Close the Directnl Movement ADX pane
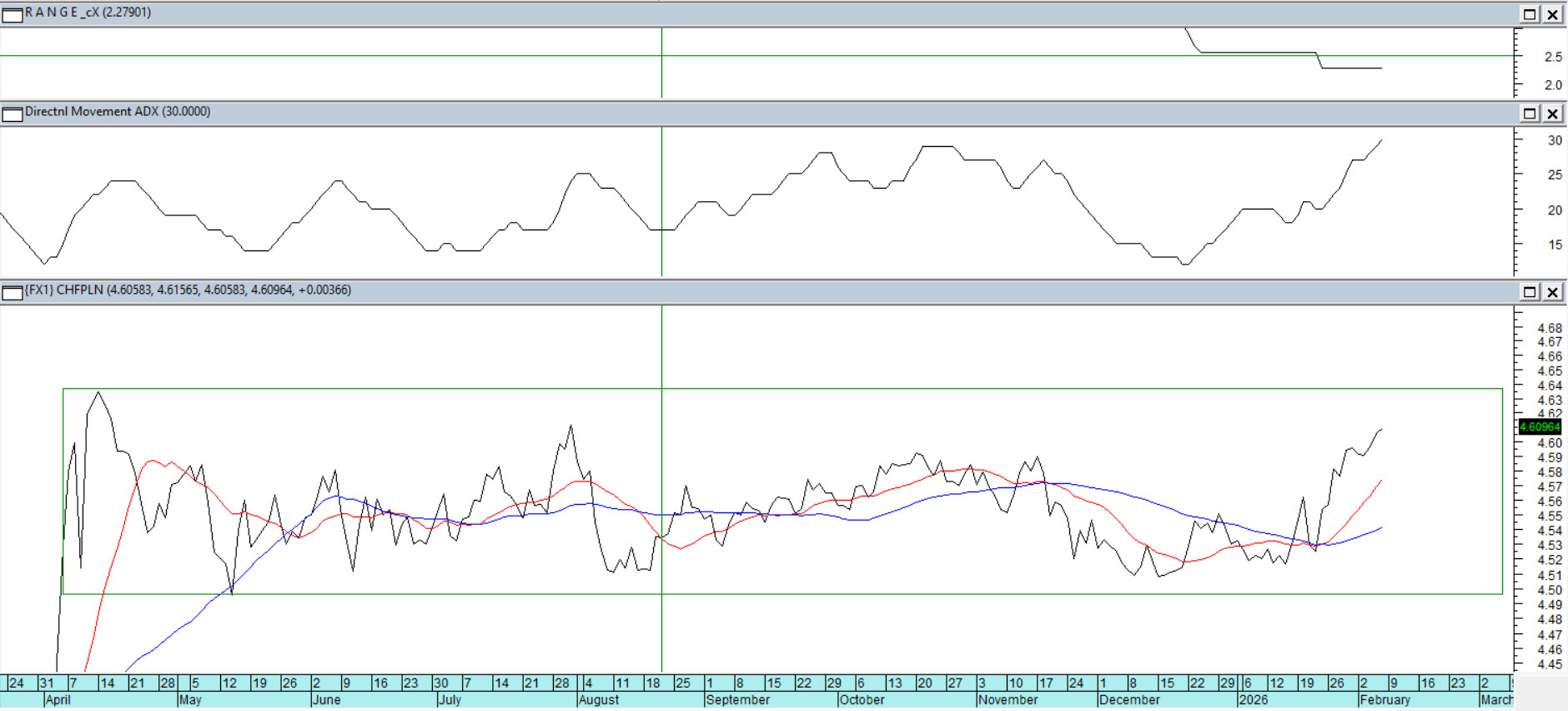The height and width of the screenshot is (711, 1568). pyautogui.click(x=1552, y=113)
